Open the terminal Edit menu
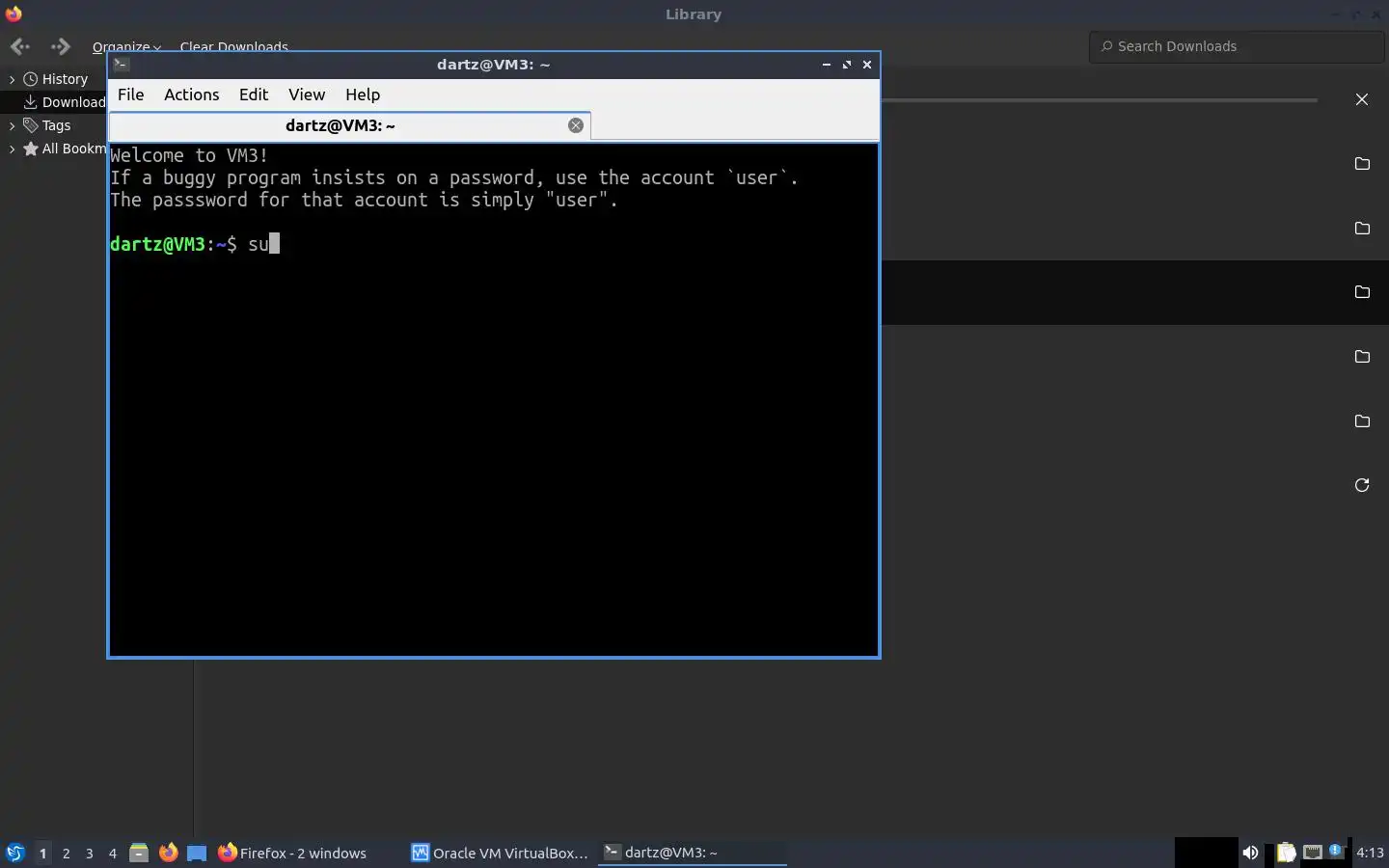Image resolution: width=1389 pixels, height=868 pixels. pos(254,95)
